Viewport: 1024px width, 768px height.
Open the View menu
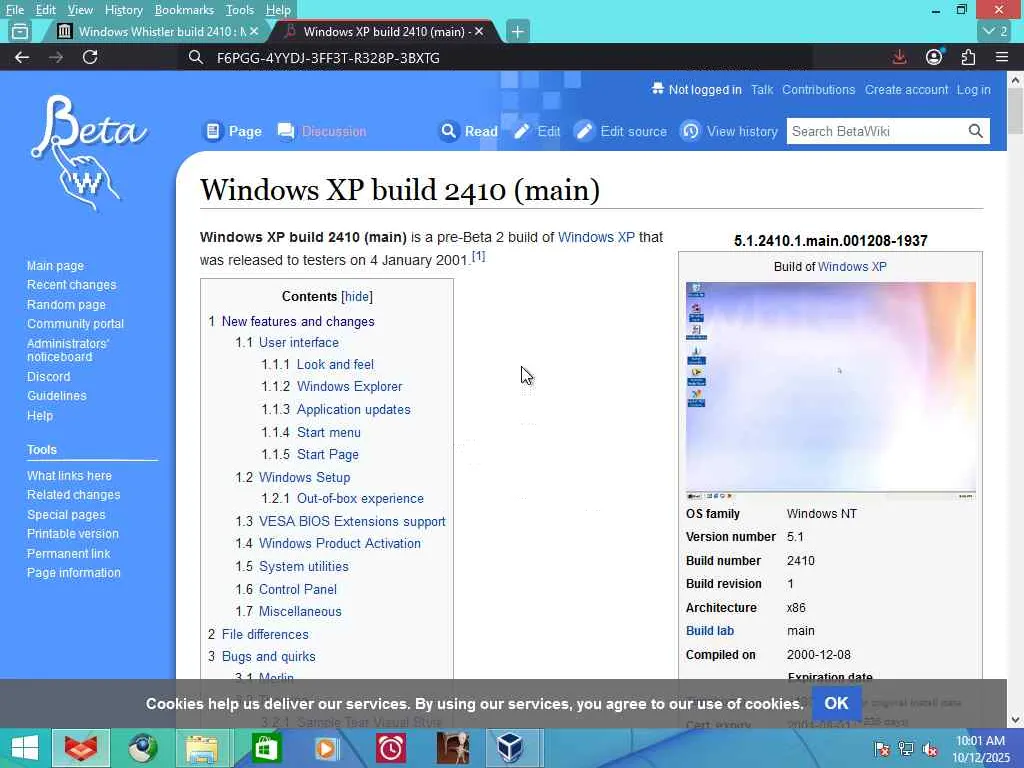(80, 10)
